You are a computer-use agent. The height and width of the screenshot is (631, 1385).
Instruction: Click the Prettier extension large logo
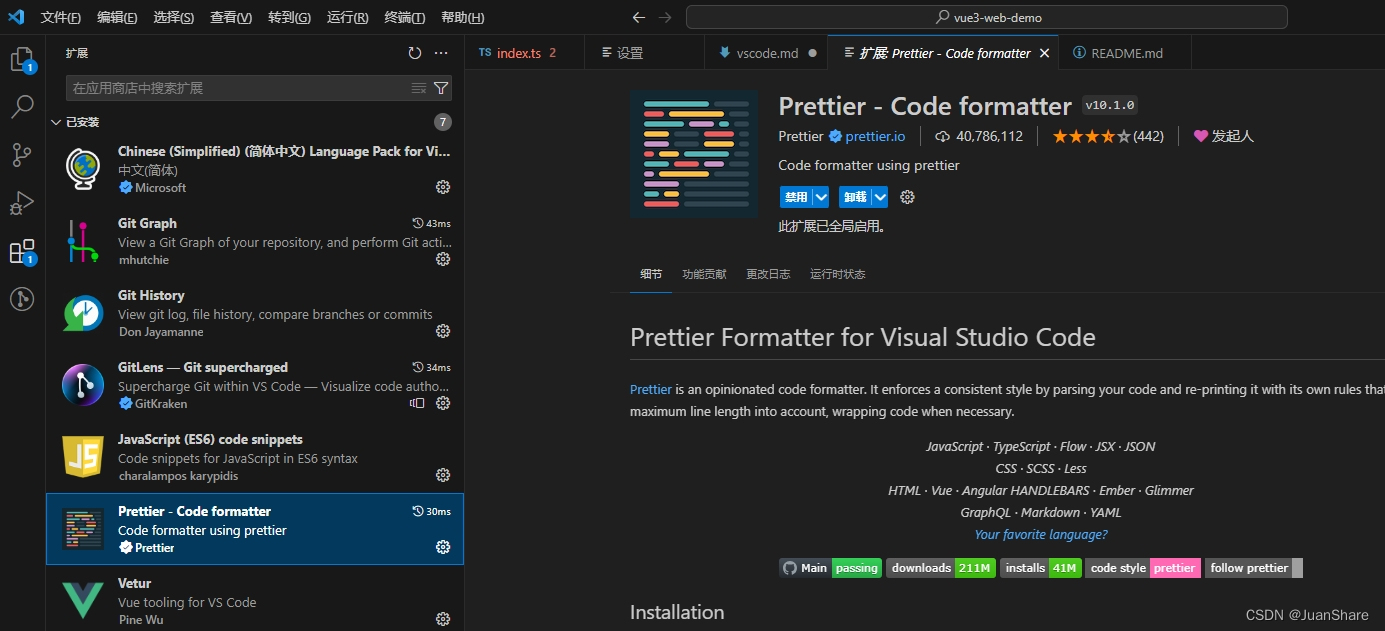[x=694, y=154]
